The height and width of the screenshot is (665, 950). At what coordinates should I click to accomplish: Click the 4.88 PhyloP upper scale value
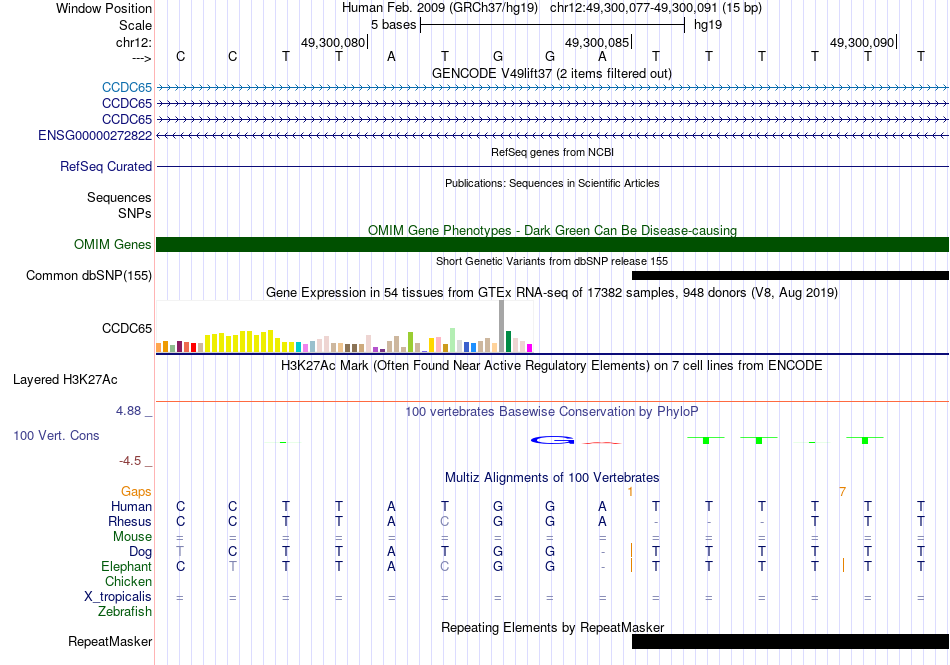(128, 411)
